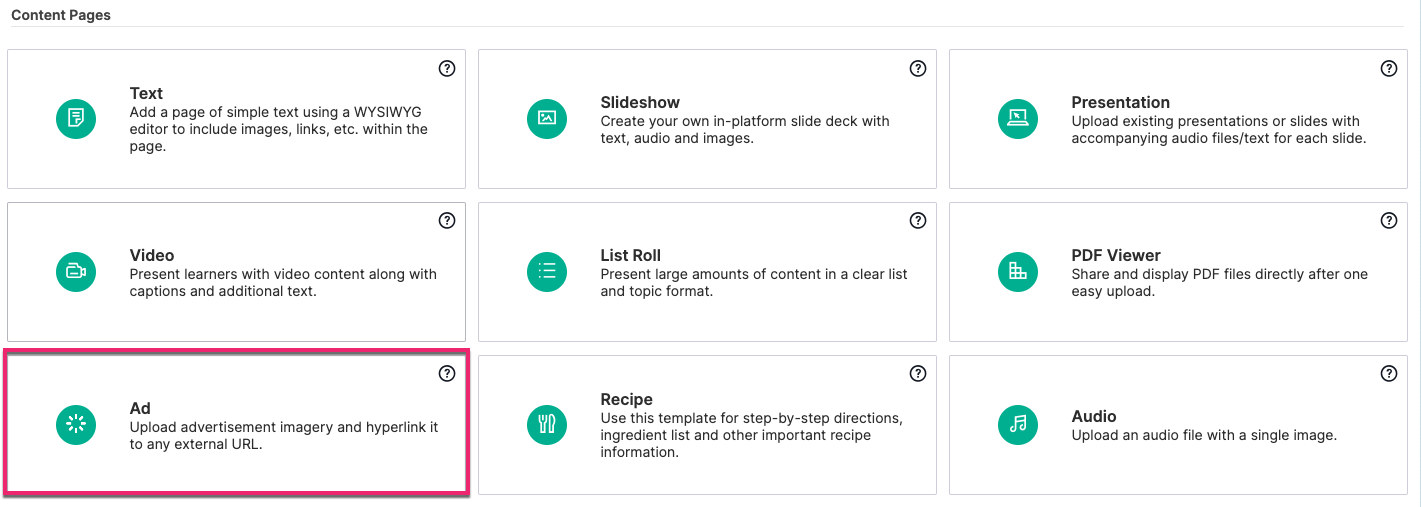Click the List Roll help icon
Viewport: 1421px width, 507px height.
pyautogui.click(x=918, y=221)
